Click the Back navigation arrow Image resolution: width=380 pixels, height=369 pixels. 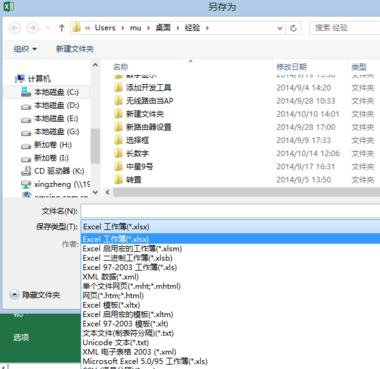pos(15,28)
